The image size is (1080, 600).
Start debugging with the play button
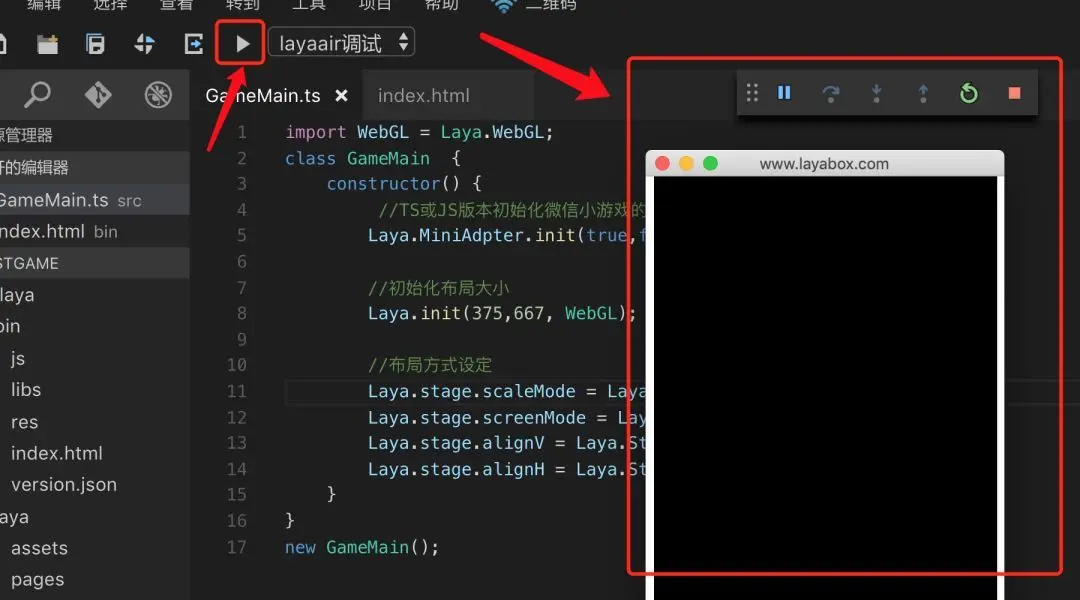(242, 44)
